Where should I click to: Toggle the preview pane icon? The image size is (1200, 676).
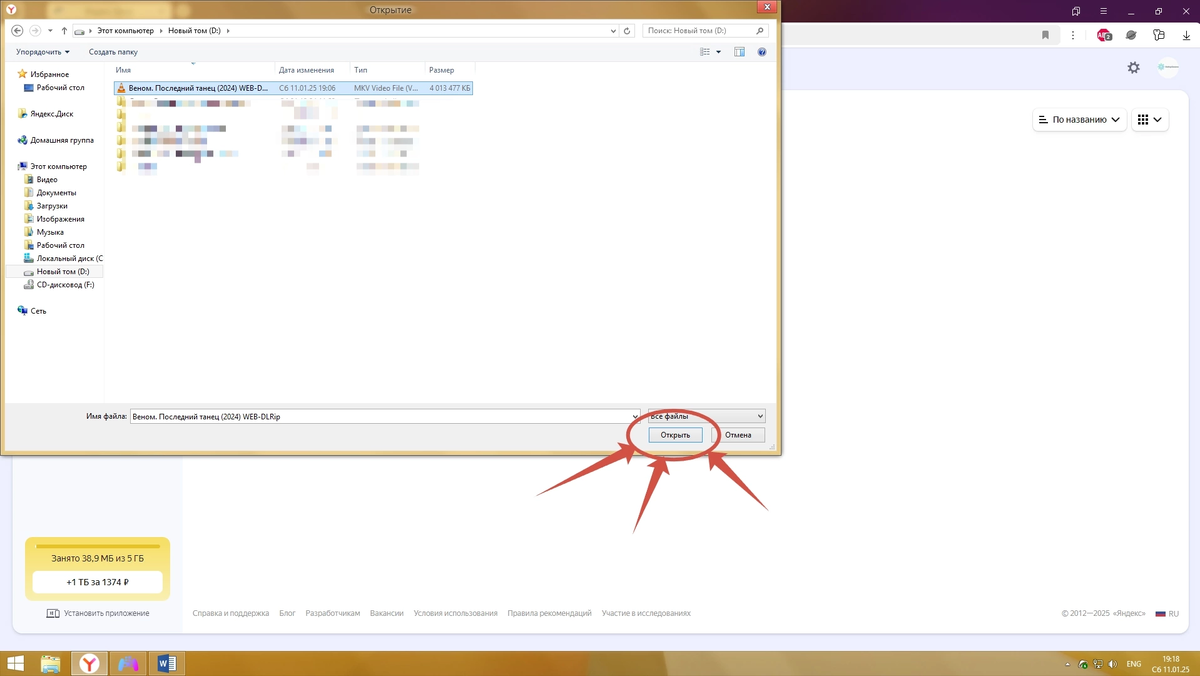click(x=740, y=52)
